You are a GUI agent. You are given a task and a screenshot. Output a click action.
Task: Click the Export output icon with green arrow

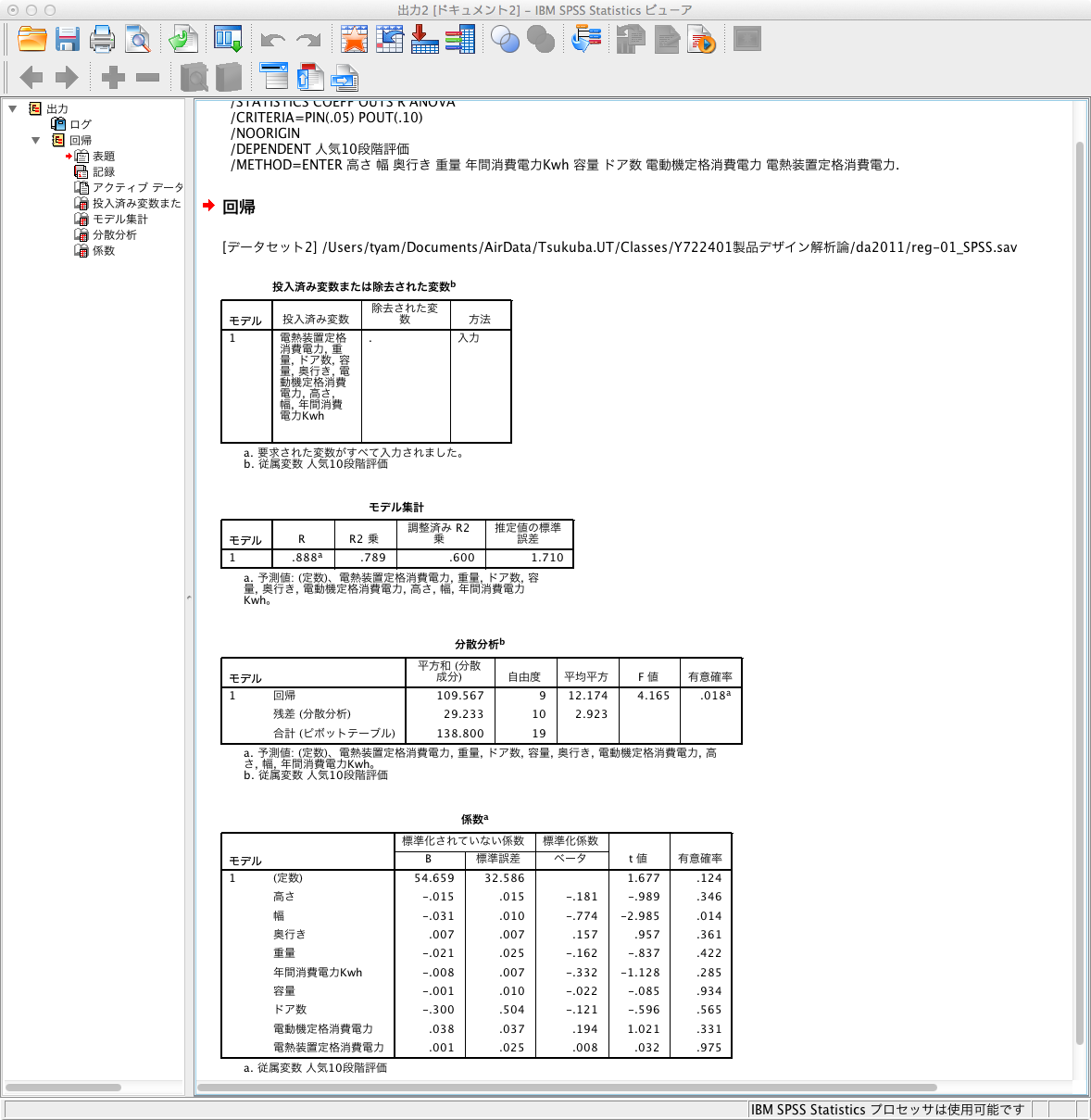[184, 39]
